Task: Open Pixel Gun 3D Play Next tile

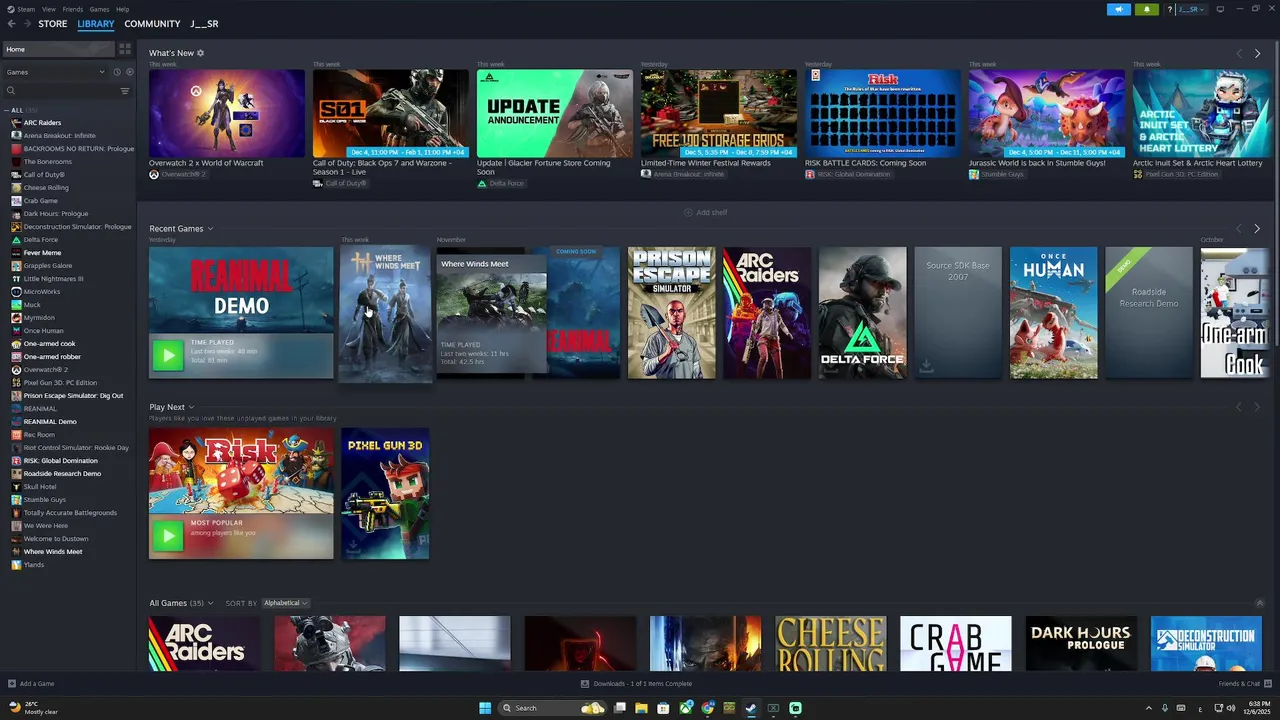Action: tap(385, 494)
